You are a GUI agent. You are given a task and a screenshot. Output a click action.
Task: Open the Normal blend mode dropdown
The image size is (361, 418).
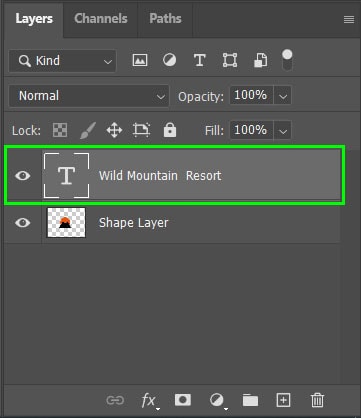tap(89, 96)
